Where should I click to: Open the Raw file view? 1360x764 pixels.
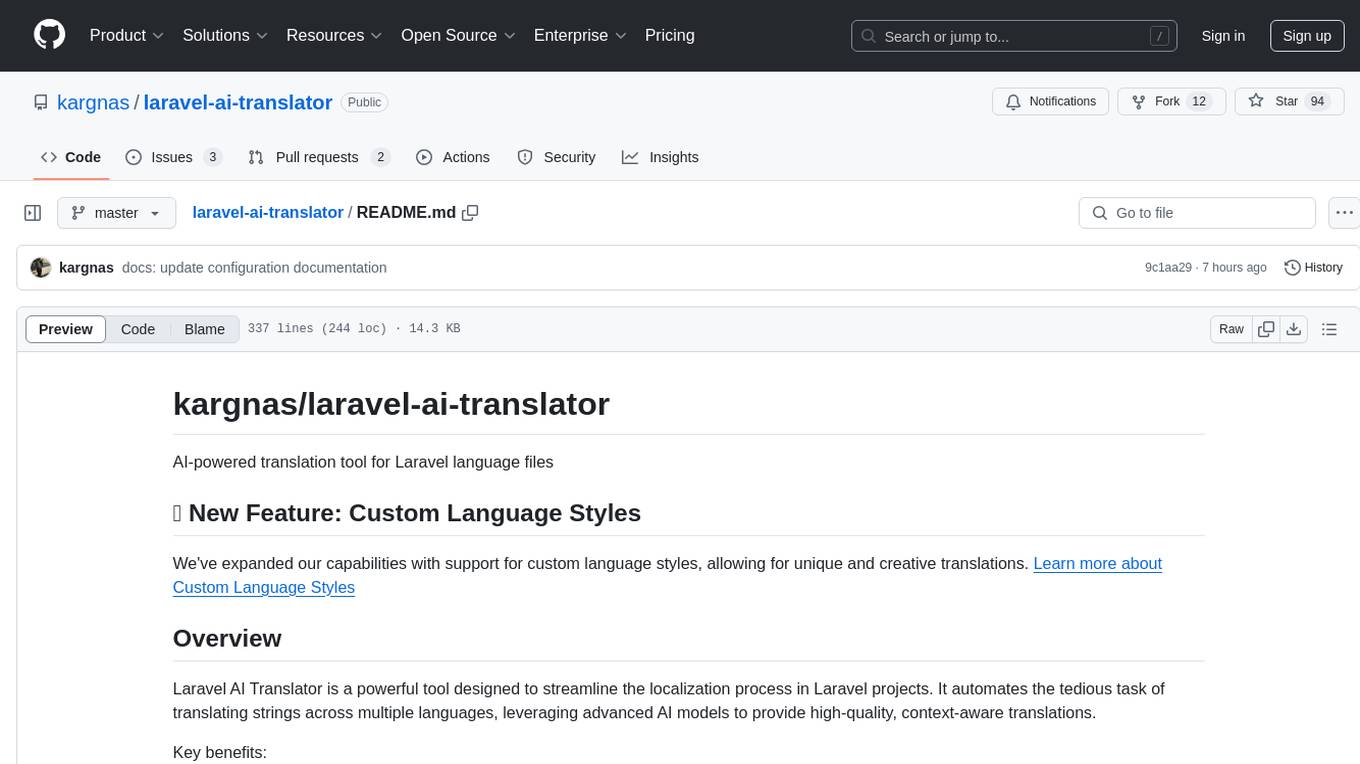1231,329
